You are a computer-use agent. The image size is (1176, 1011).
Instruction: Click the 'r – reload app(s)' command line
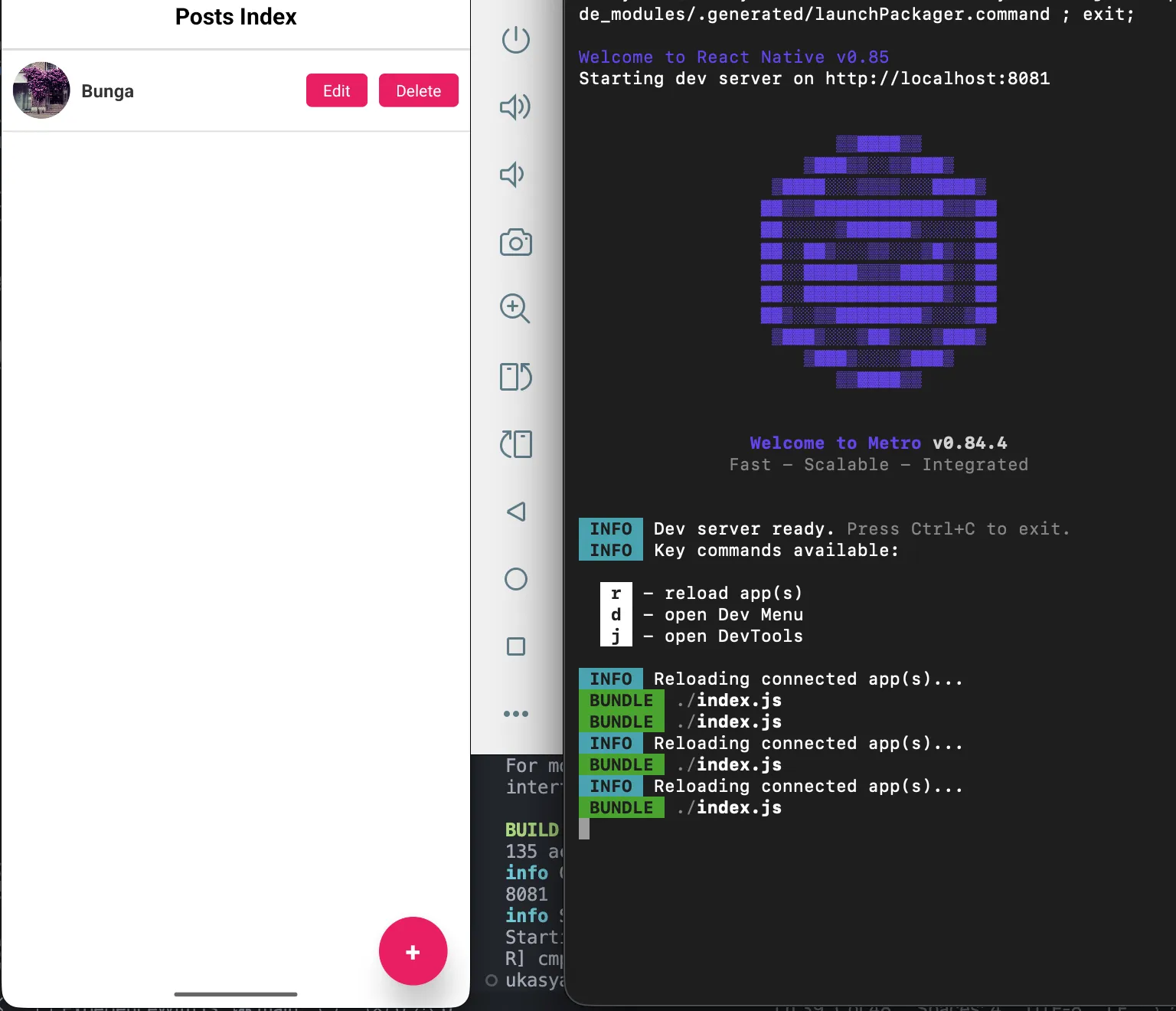(702, 594)
